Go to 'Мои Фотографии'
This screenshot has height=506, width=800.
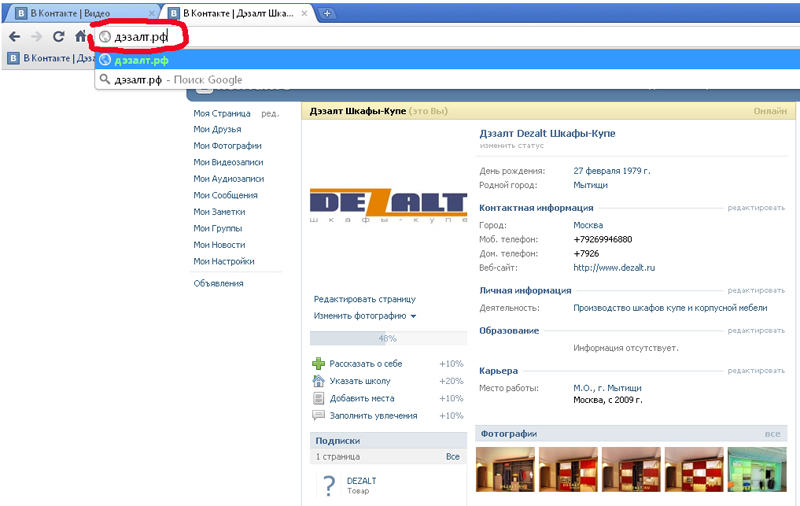point(228,146)
